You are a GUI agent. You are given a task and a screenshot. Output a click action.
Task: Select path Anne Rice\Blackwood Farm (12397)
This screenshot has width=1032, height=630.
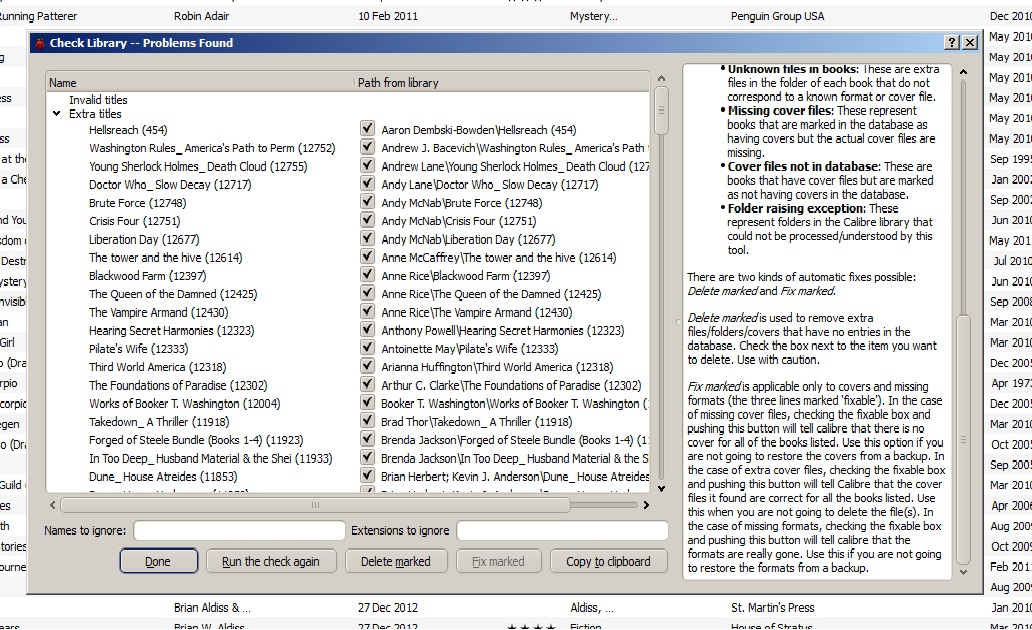(x=465, y=276)
